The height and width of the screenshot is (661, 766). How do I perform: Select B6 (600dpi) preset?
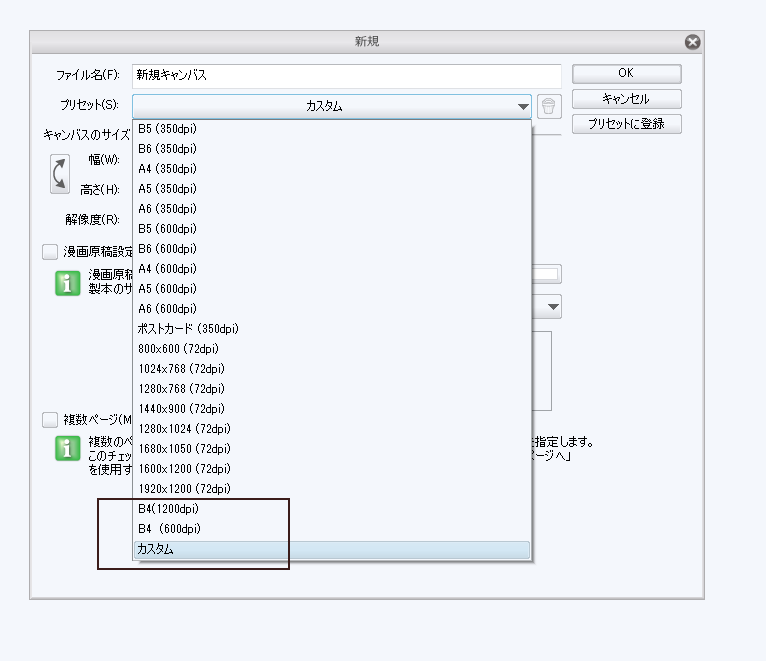[x=332, y=249]
